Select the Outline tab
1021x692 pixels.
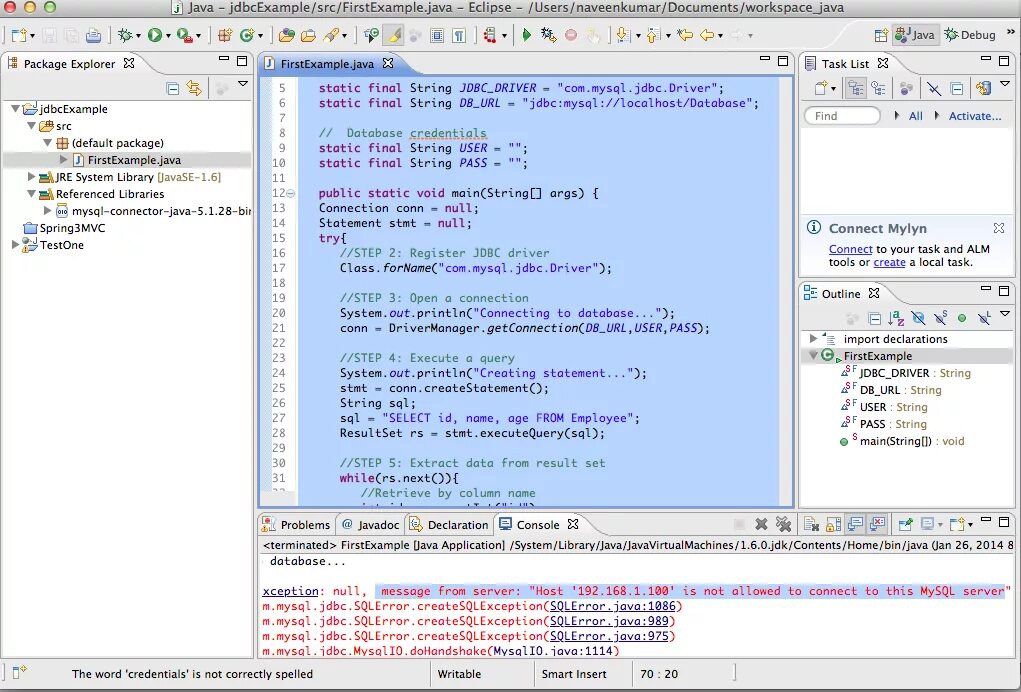841,294
